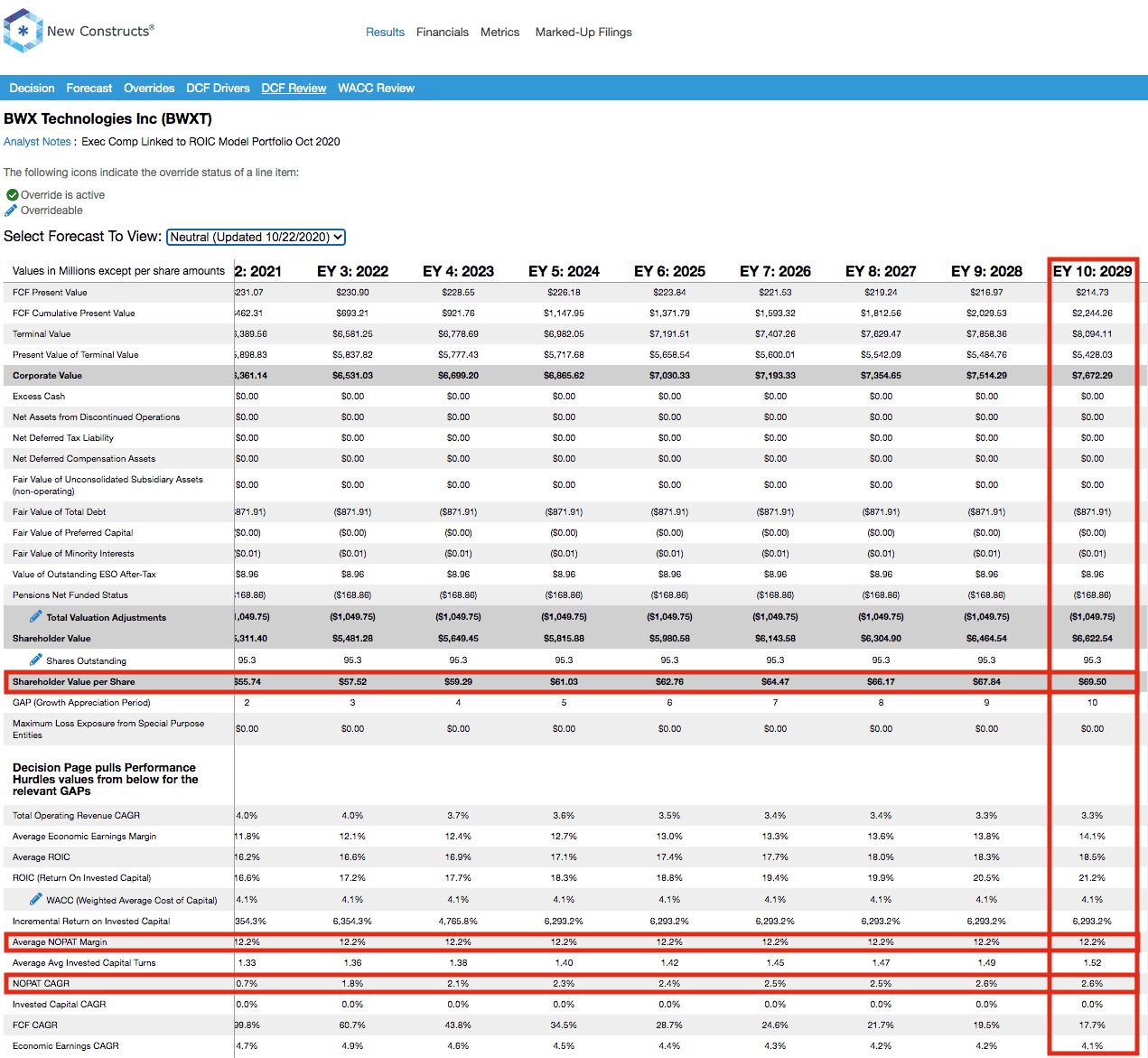Click the Shareholder Value per Share row label
The image size is (1148, 1058).
(x=73, y=682)
